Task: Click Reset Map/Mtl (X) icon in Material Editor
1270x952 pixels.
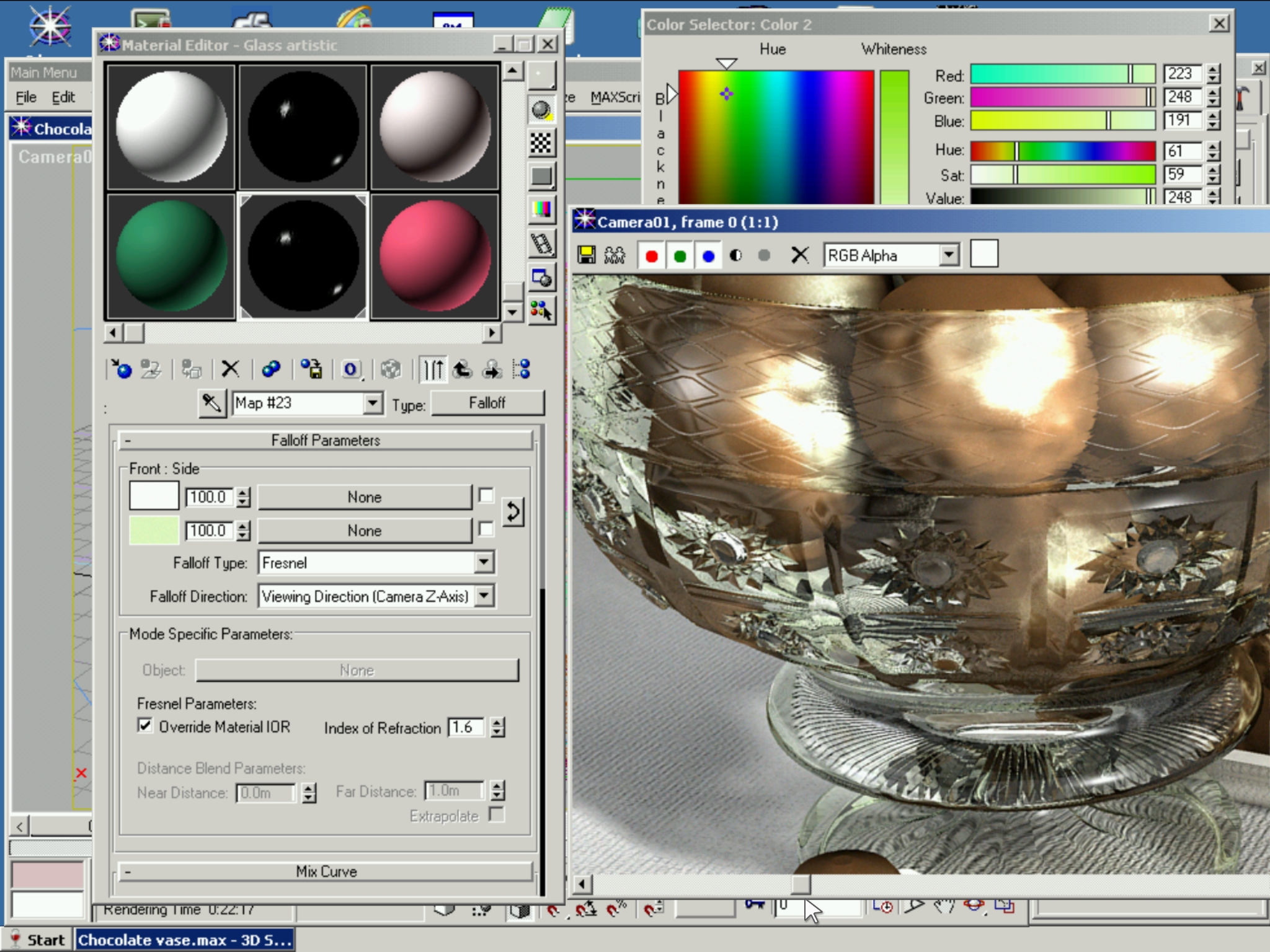Action: pos(230,369)
